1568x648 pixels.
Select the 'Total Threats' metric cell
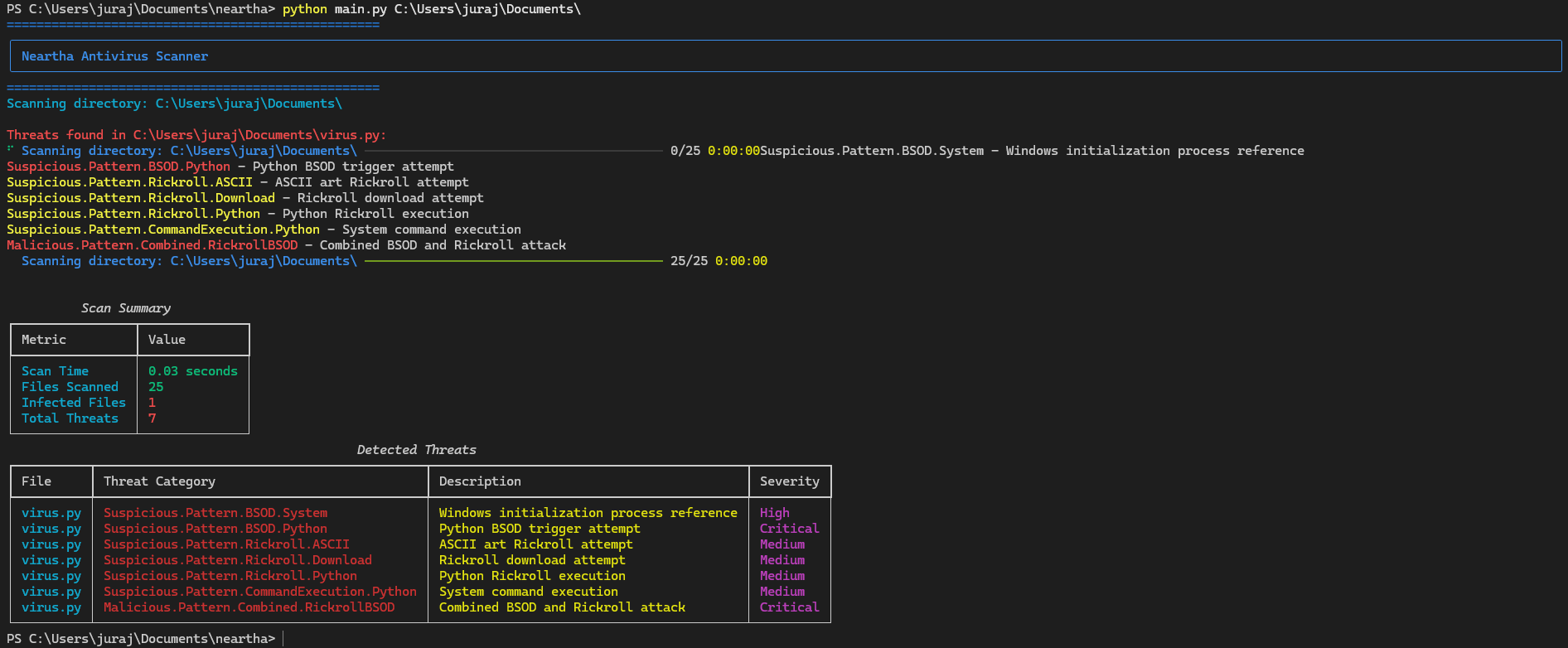pyautogui.click(x=70, y=418)
